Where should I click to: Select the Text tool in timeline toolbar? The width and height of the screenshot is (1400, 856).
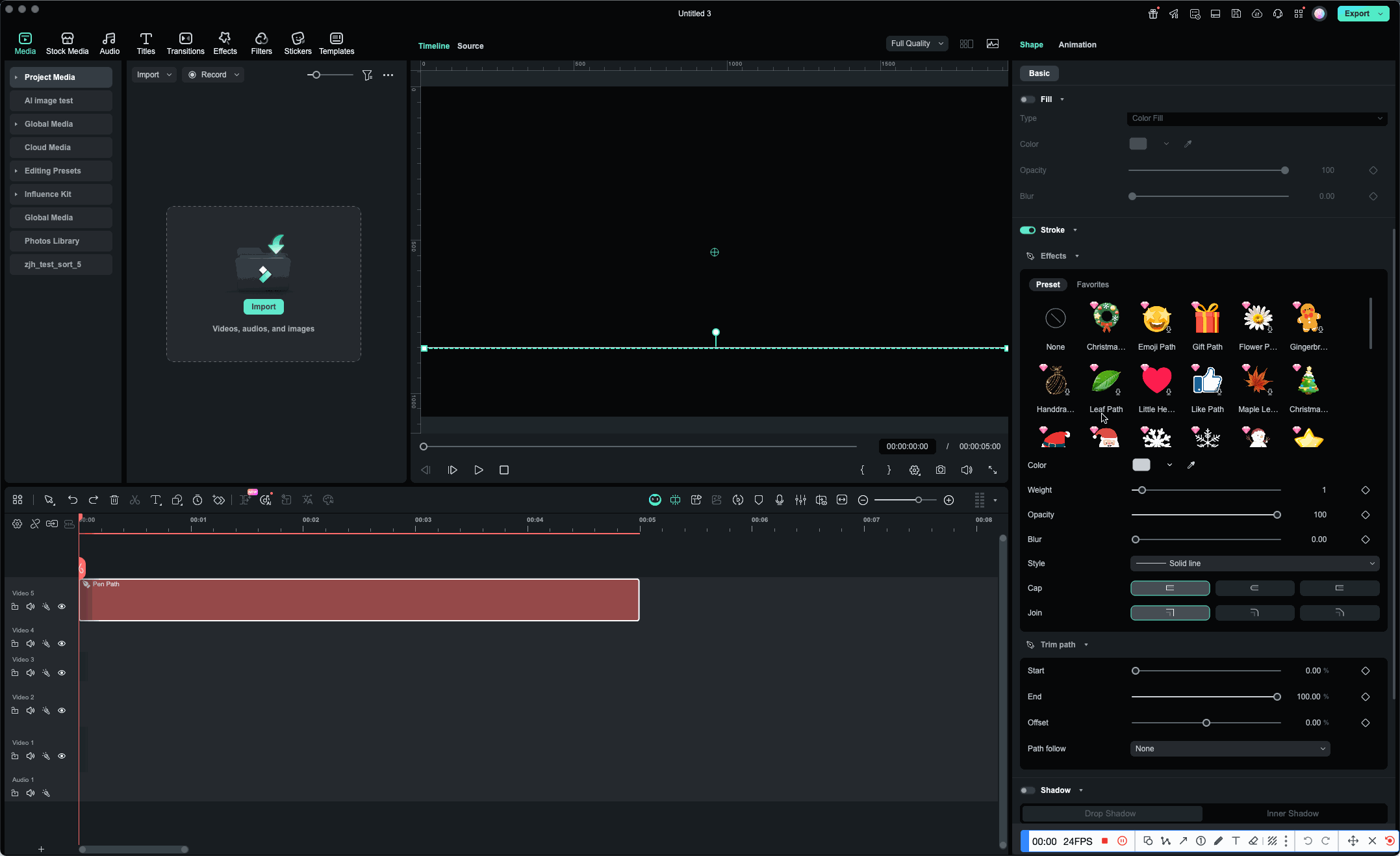[156, 500]
